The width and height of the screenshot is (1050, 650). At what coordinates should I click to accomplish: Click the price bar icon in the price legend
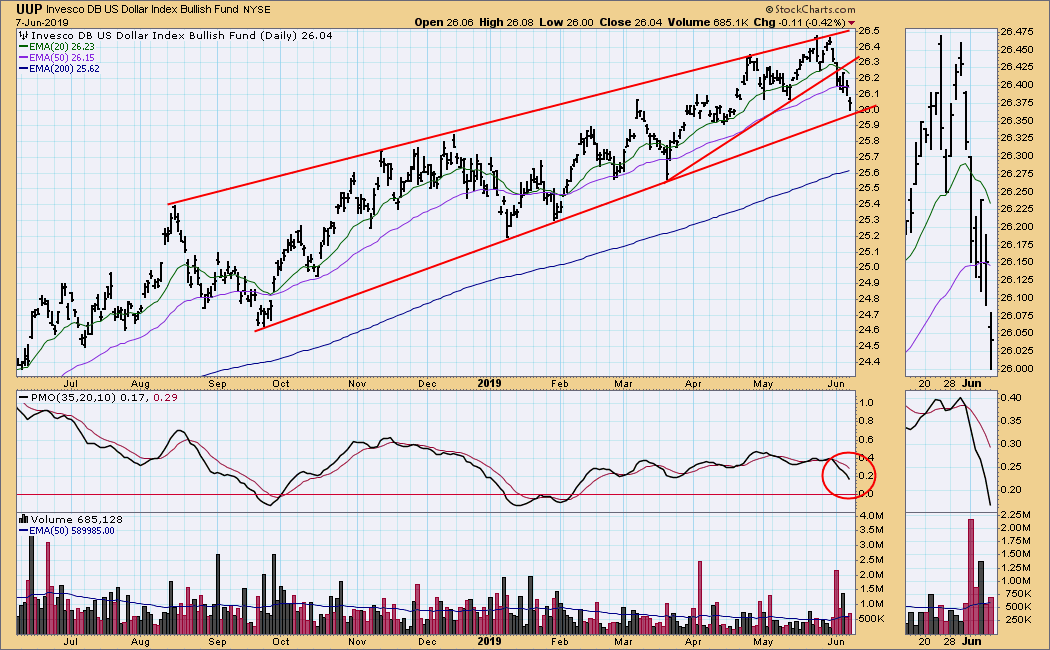point(23,35)
